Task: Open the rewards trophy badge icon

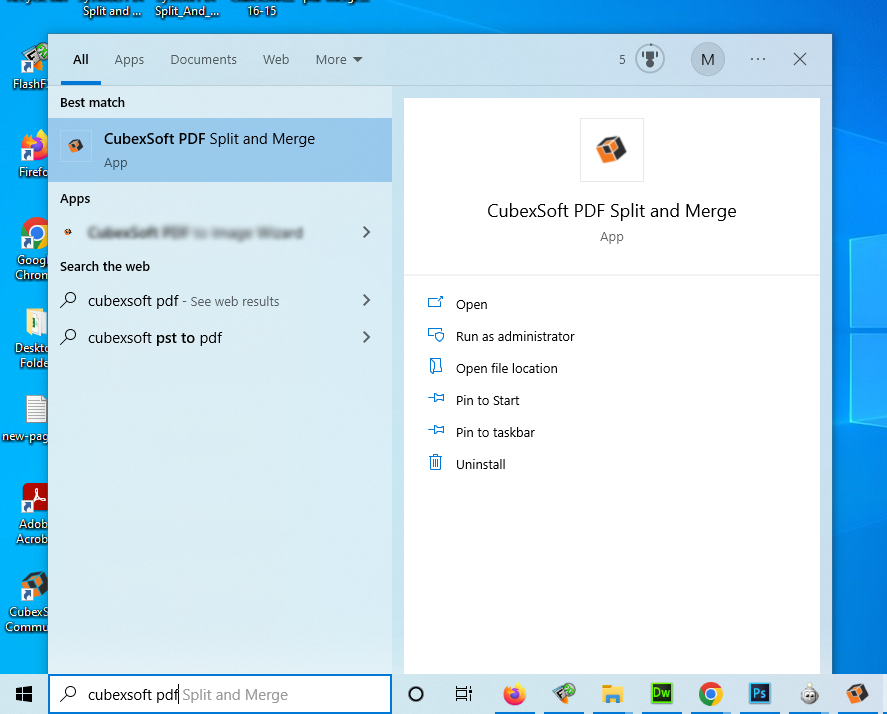Action: (x=650, y=59)
